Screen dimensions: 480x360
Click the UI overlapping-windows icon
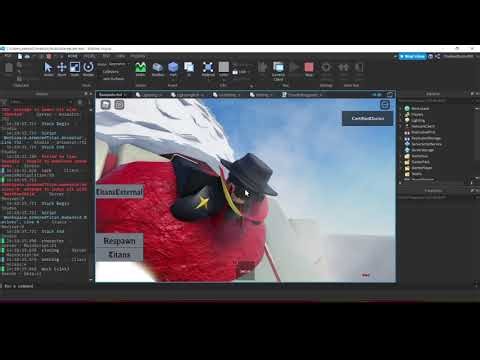189,68
